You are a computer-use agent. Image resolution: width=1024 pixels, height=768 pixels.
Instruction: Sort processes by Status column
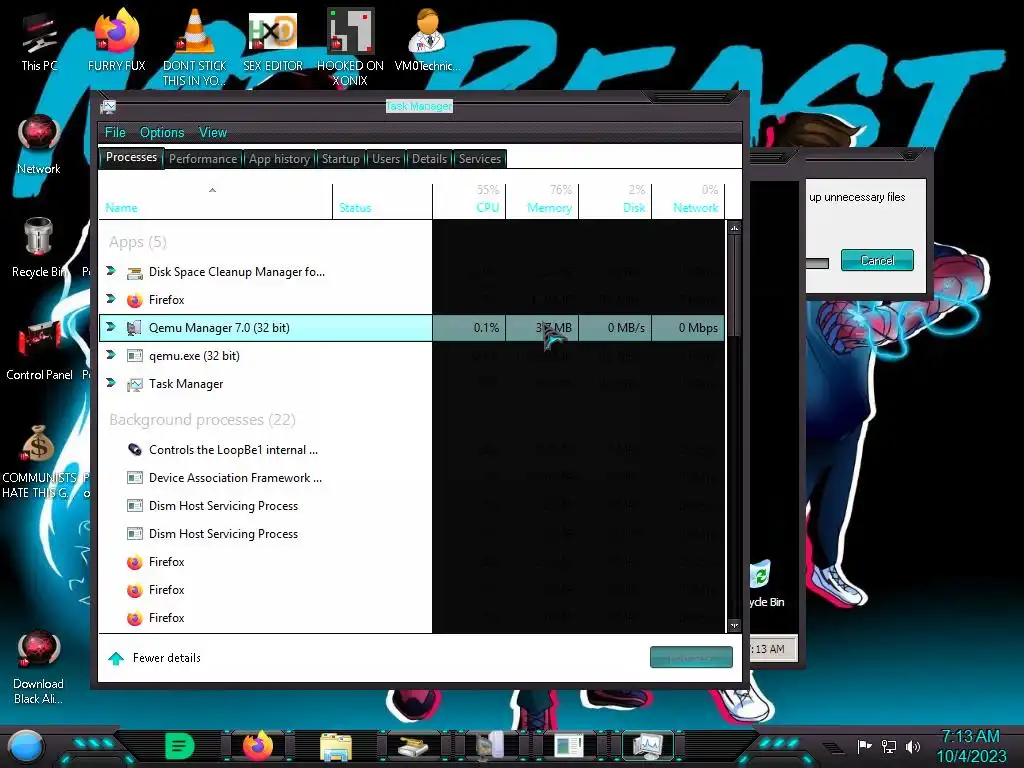point(382,200)
